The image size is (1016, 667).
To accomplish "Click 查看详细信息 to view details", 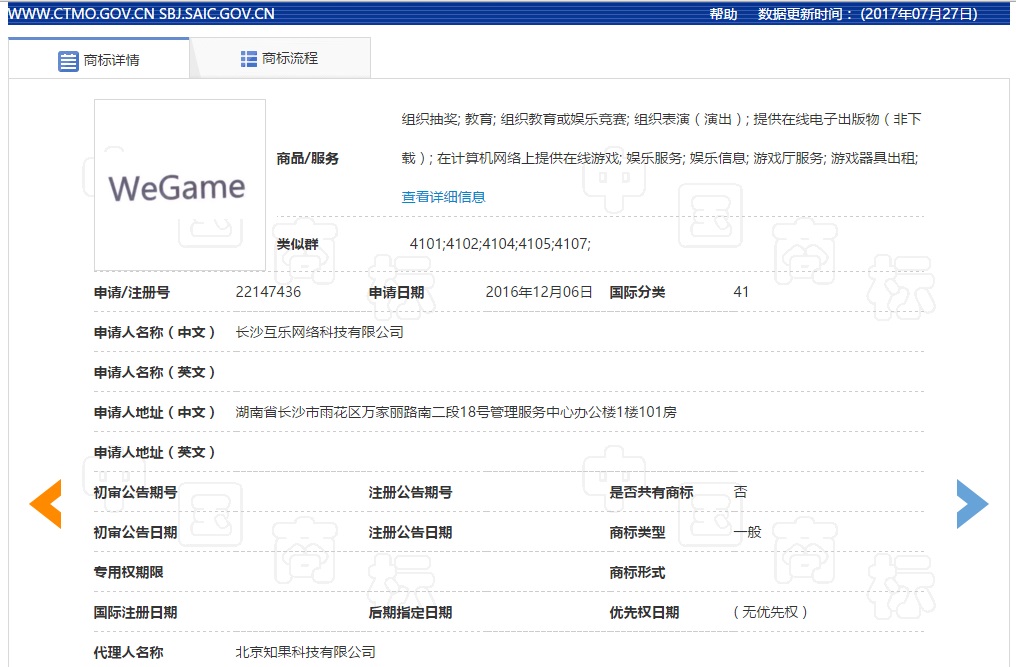I will (x=443, y=197).
